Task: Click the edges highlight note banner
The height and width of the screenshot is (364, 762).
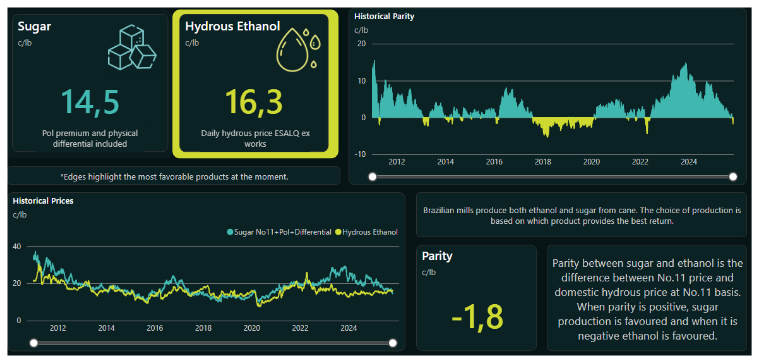Action: click(174, 176)
